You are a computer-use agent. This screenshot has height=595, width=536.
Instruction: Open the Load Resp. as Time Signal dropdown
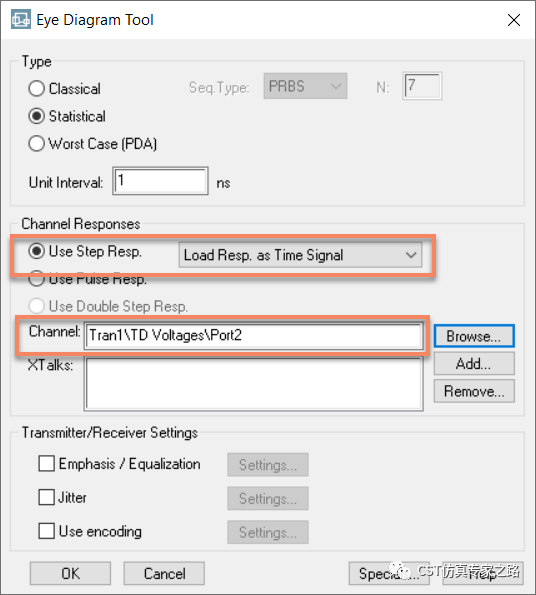[x=300, y=255]
